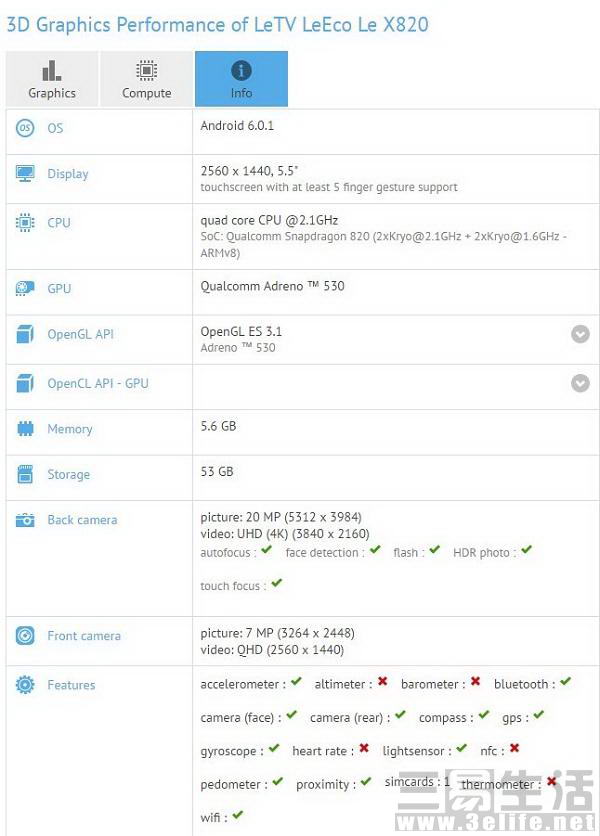Expand the OpenCL API - GPU row
Screen dimensions: 600x836
tap(580, 383)
